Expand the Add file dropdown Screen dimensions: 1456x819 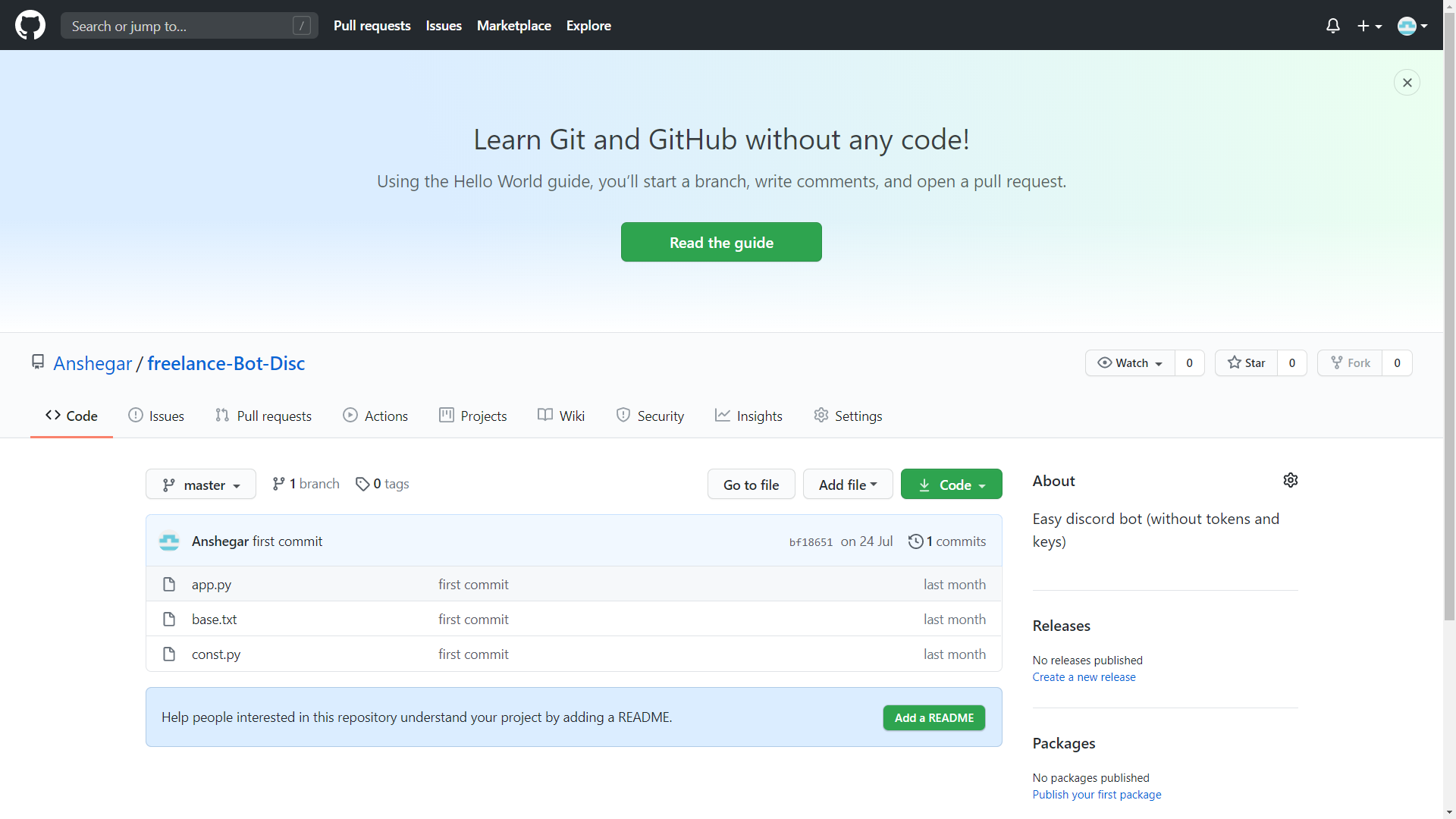coord(848,485)
